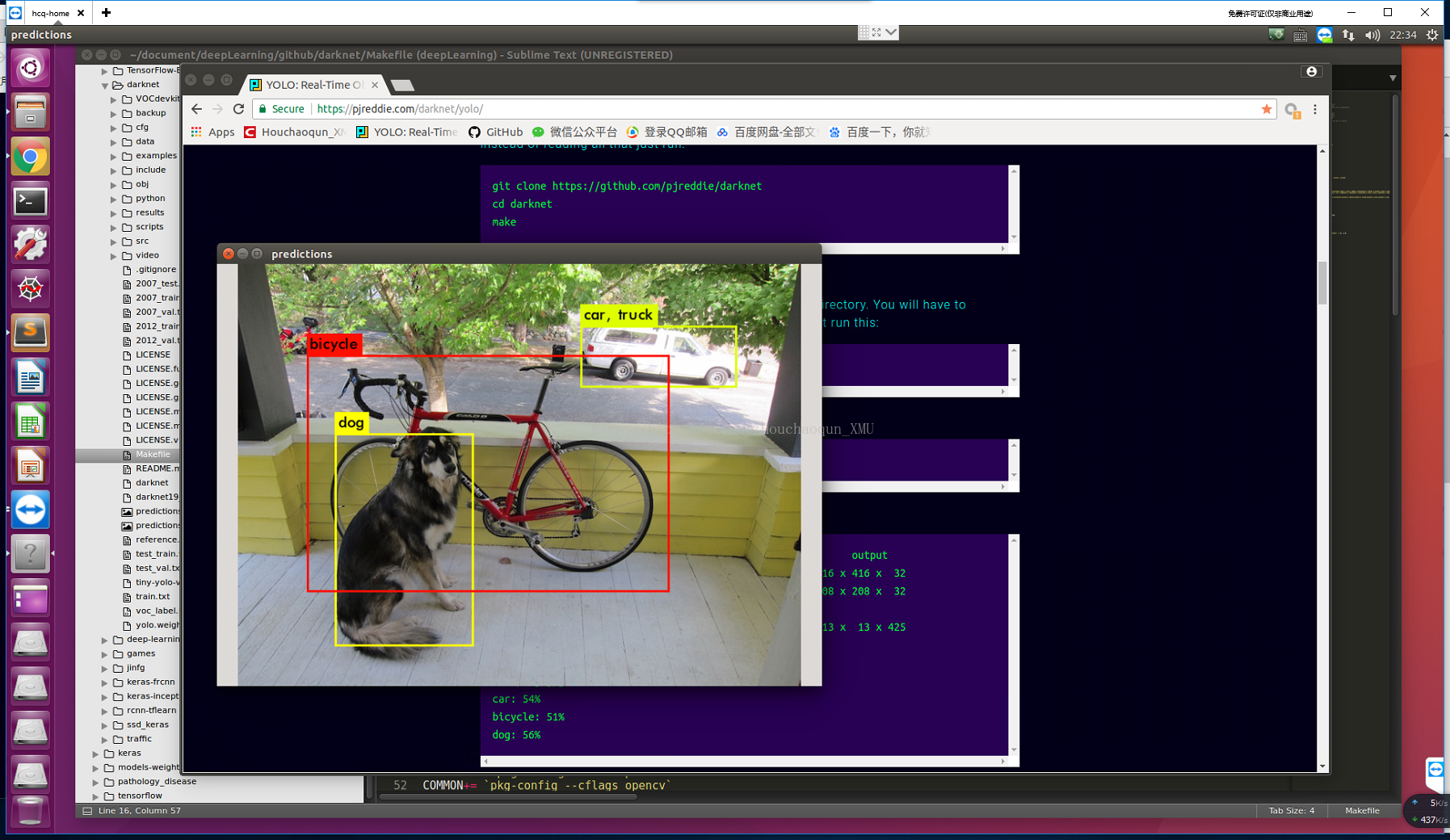
Task: Click the red spider-web app dock icon
Action: tap(31, 289)
